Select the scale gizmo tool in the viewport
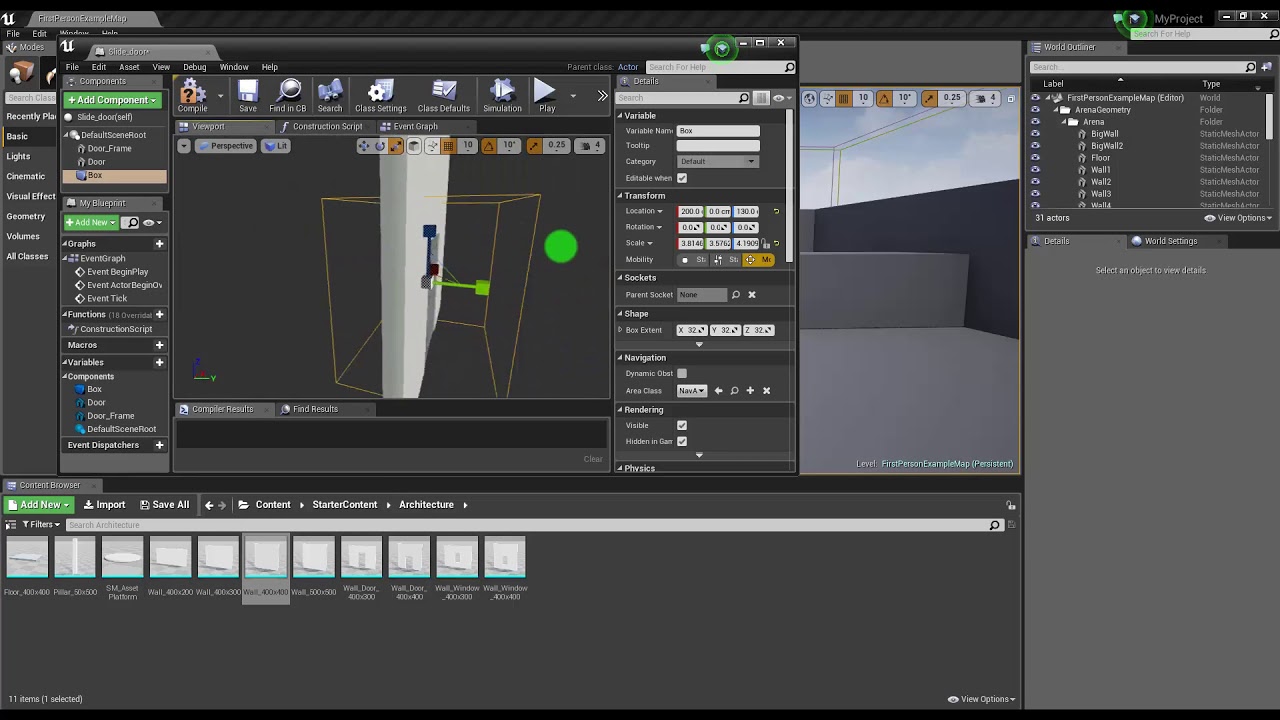The image size is (1280, 720). coord(396,146)
